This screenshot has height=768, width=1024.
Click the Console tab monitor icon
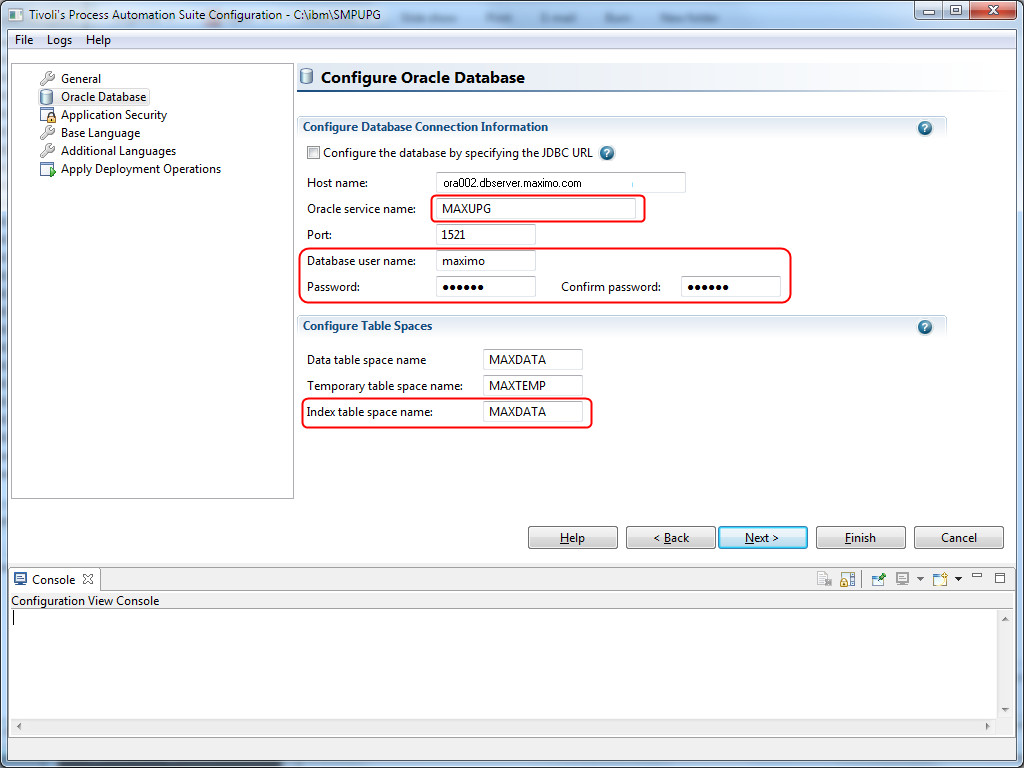pyautogui.click(x=21, y=580)
